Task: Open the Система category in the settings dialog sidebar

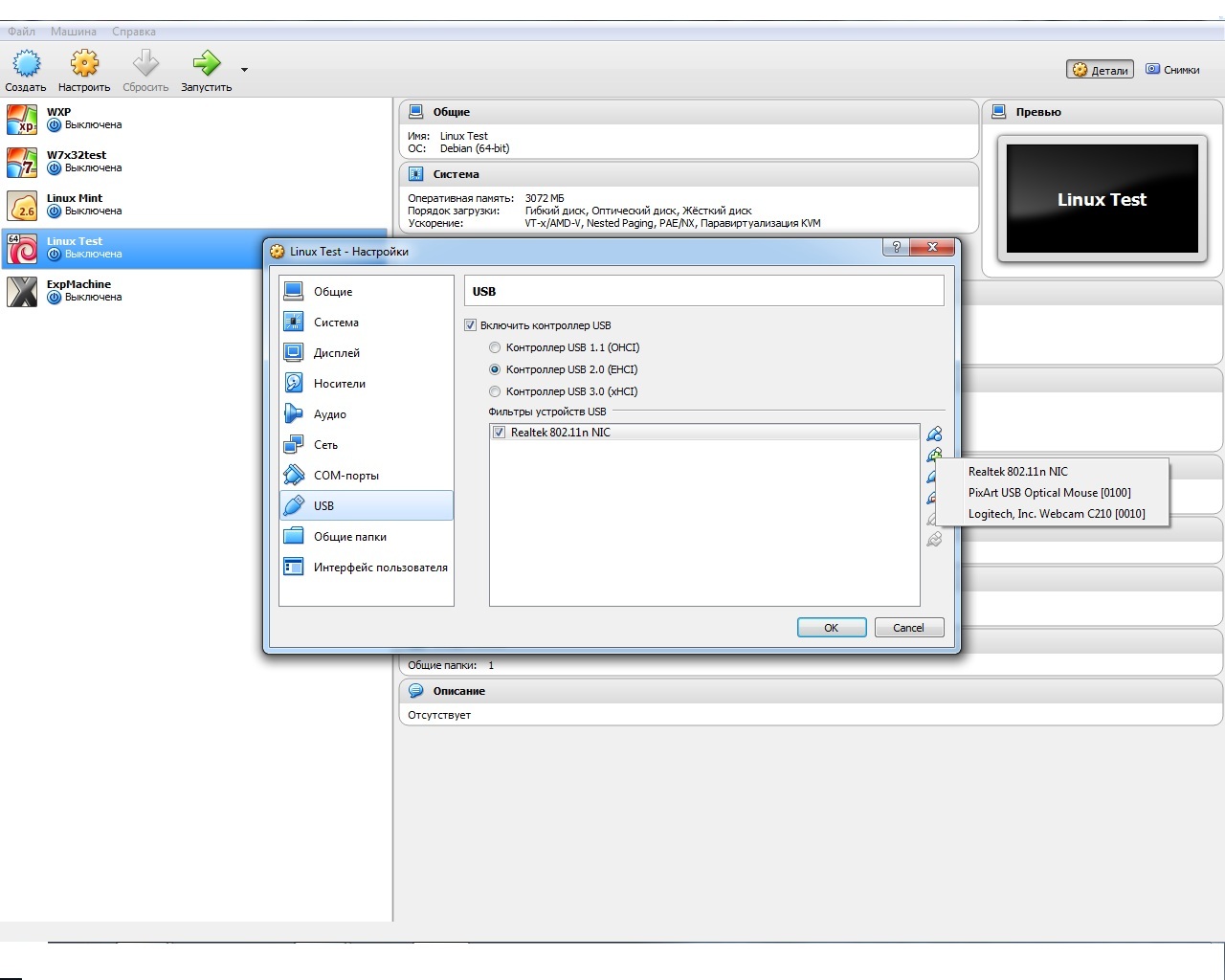Action: point(367,323)
